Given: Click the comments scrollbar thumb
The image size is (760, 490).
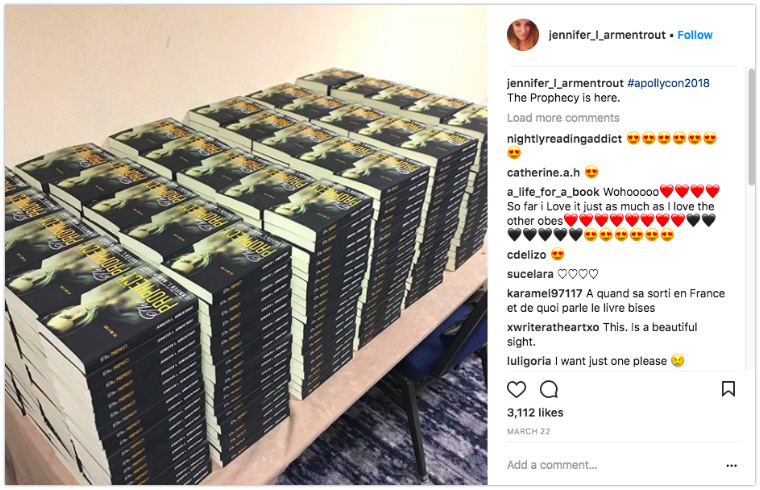Looking at the screenshot, I should point(751,127).
